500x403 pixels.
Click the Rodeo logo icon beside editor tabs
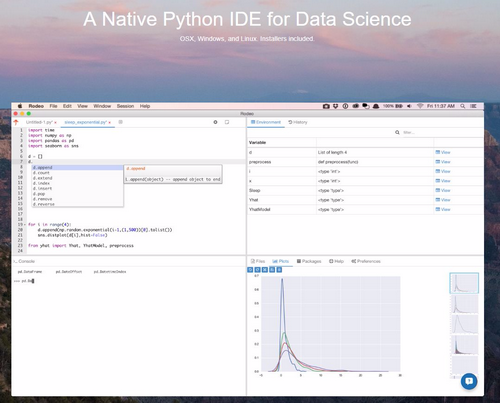(16, 122)
